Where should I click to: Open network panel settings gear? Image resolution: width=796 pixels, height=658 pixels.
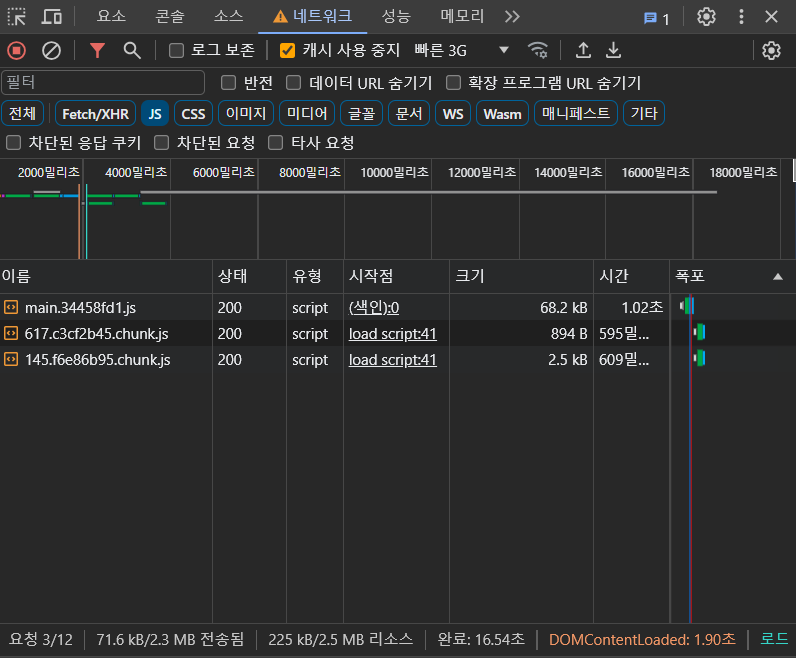tap(771, 50)
